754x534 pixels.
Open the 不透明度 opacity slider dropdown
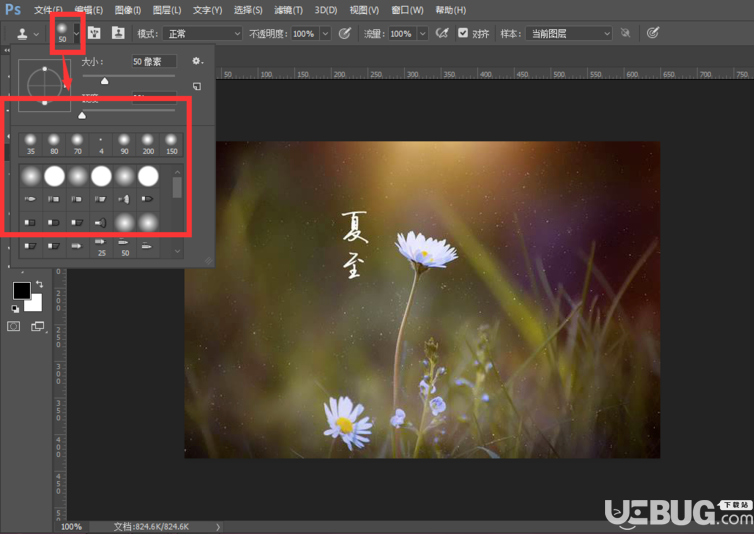pyautogui.click(x=326, y=34)
